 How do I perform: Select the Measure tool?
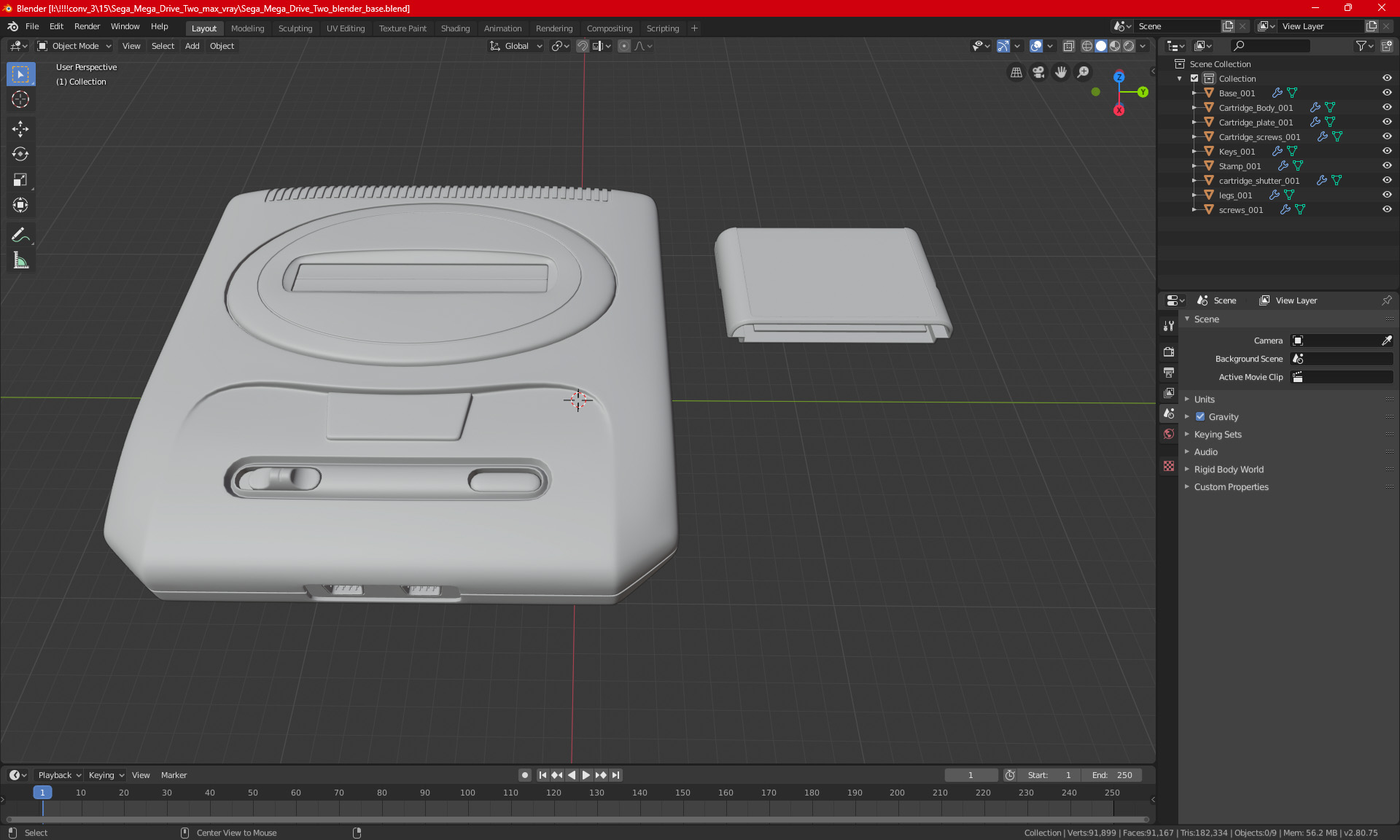click(x=20, y=260)
